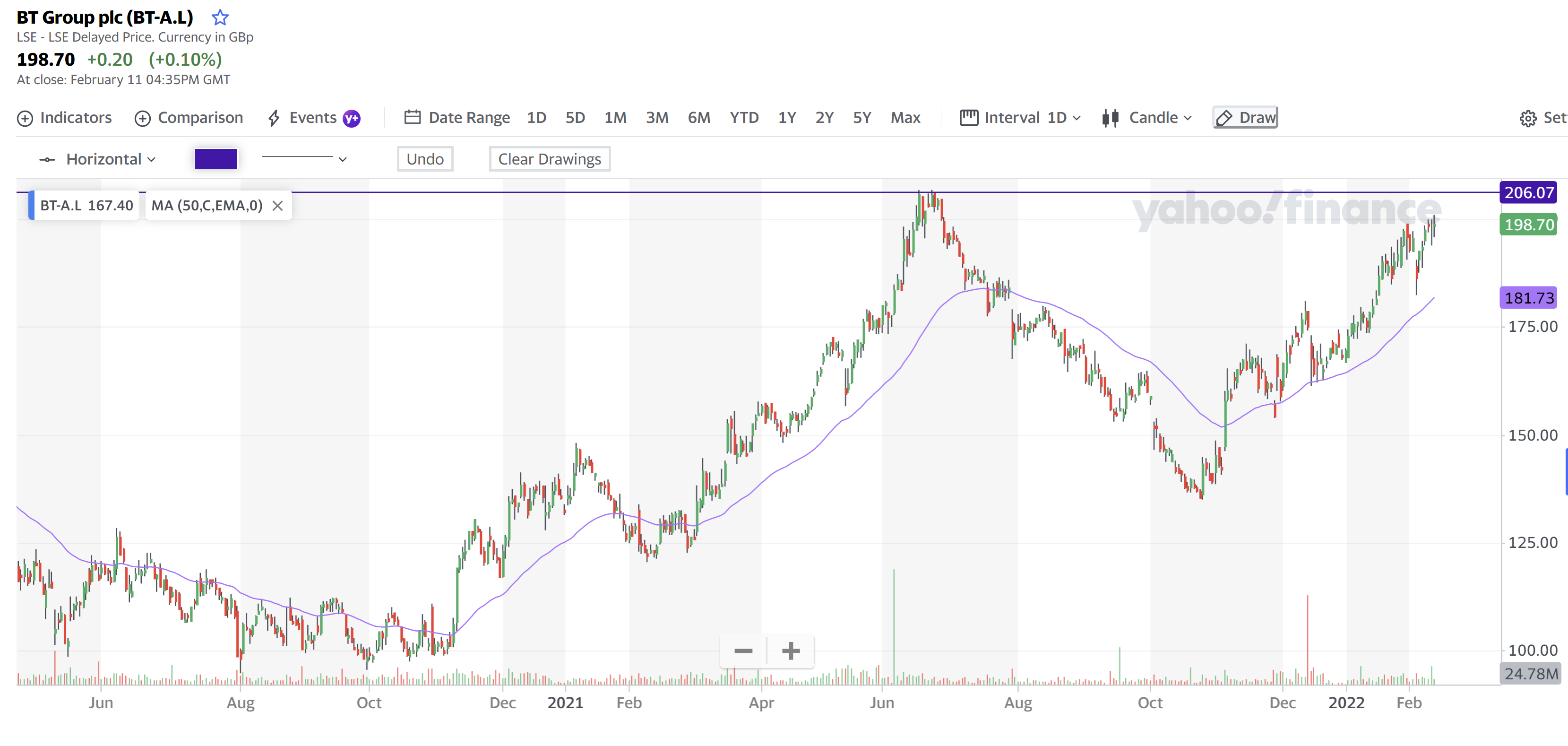Open the purple line color swatch
Viewport: 1568px width, 746px height.
(x=215, y=159)
